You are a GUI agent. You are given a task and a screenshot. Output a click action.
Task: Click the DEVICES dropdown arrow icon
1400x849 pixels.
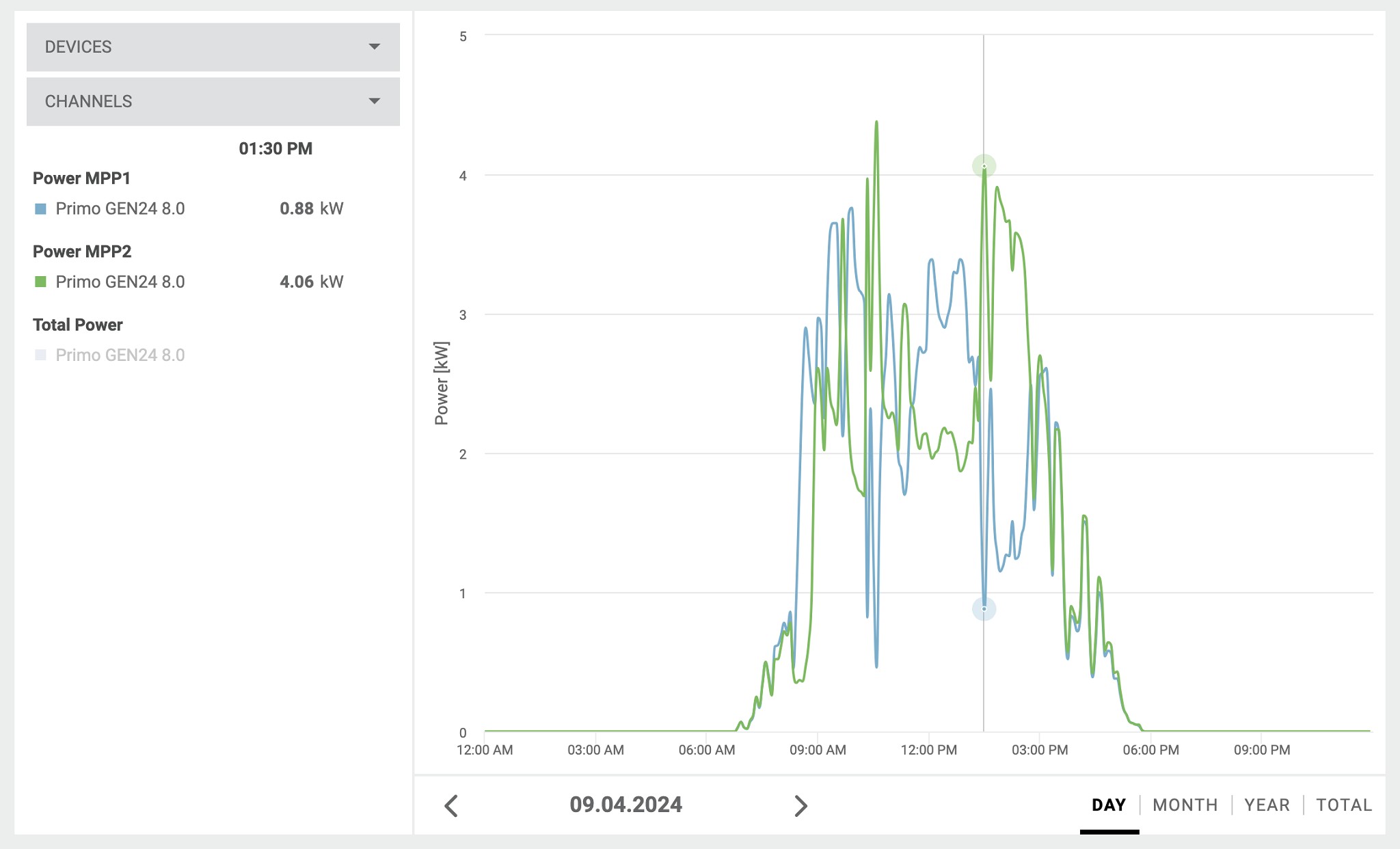(x=374, y=46)
